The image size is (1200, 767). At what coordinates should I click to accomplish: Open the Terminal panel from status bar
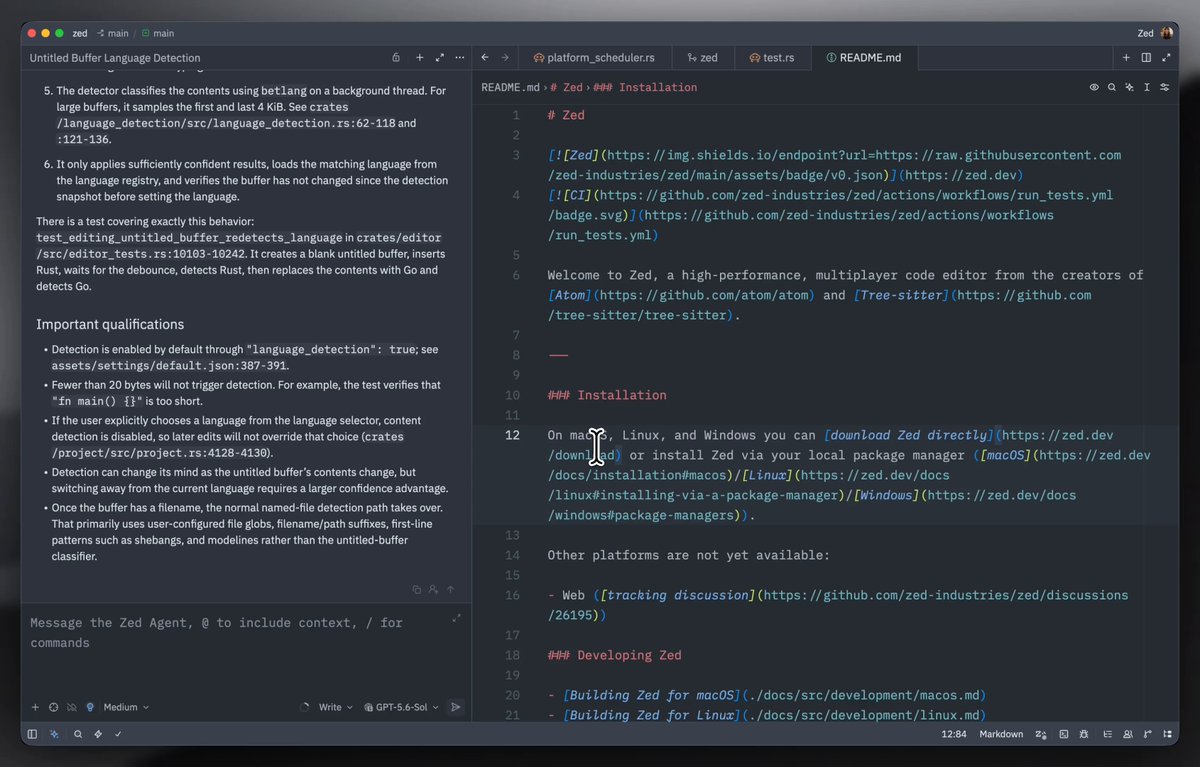(1063, 734)
